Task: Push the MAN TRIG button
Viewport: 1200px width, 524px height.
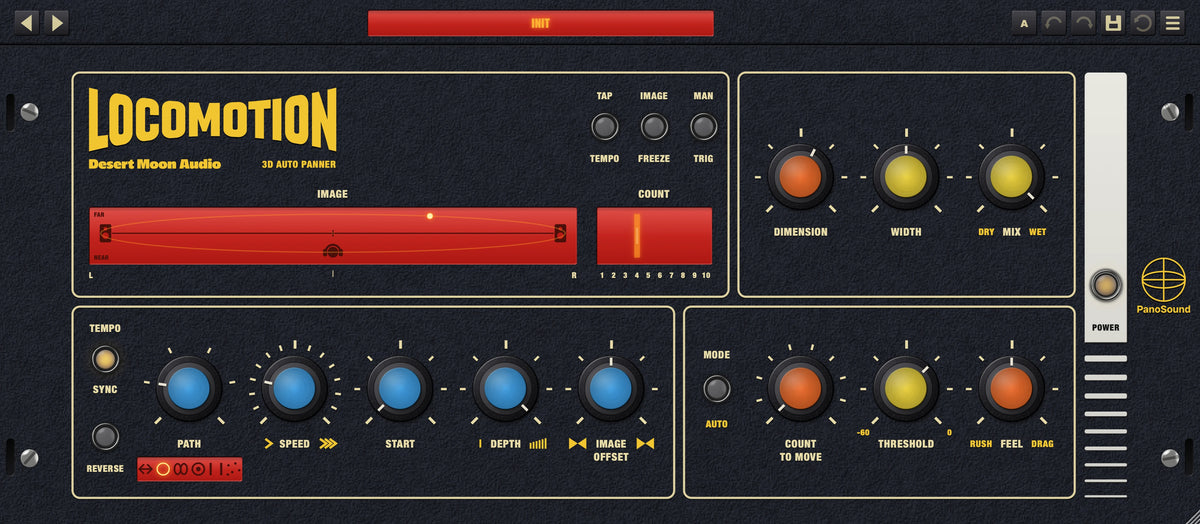Action: 704,127
